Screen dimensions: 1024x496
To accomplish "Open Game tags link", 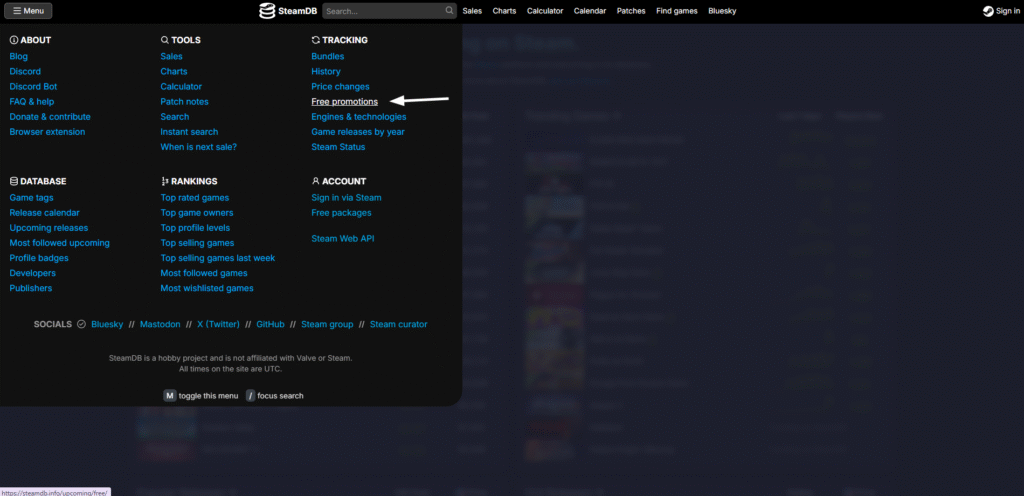I will pyautogui.click(x=31, y=198).
